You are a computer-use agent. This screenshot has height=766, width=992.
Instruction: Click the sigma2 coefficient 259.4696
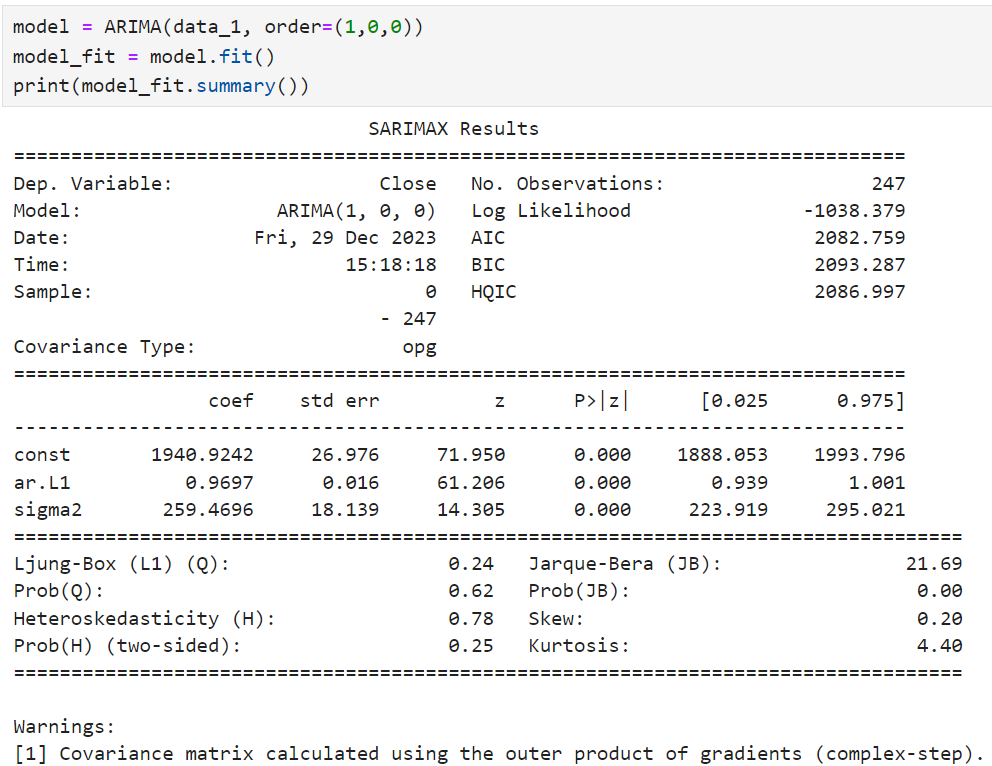(x=208, y=509)
